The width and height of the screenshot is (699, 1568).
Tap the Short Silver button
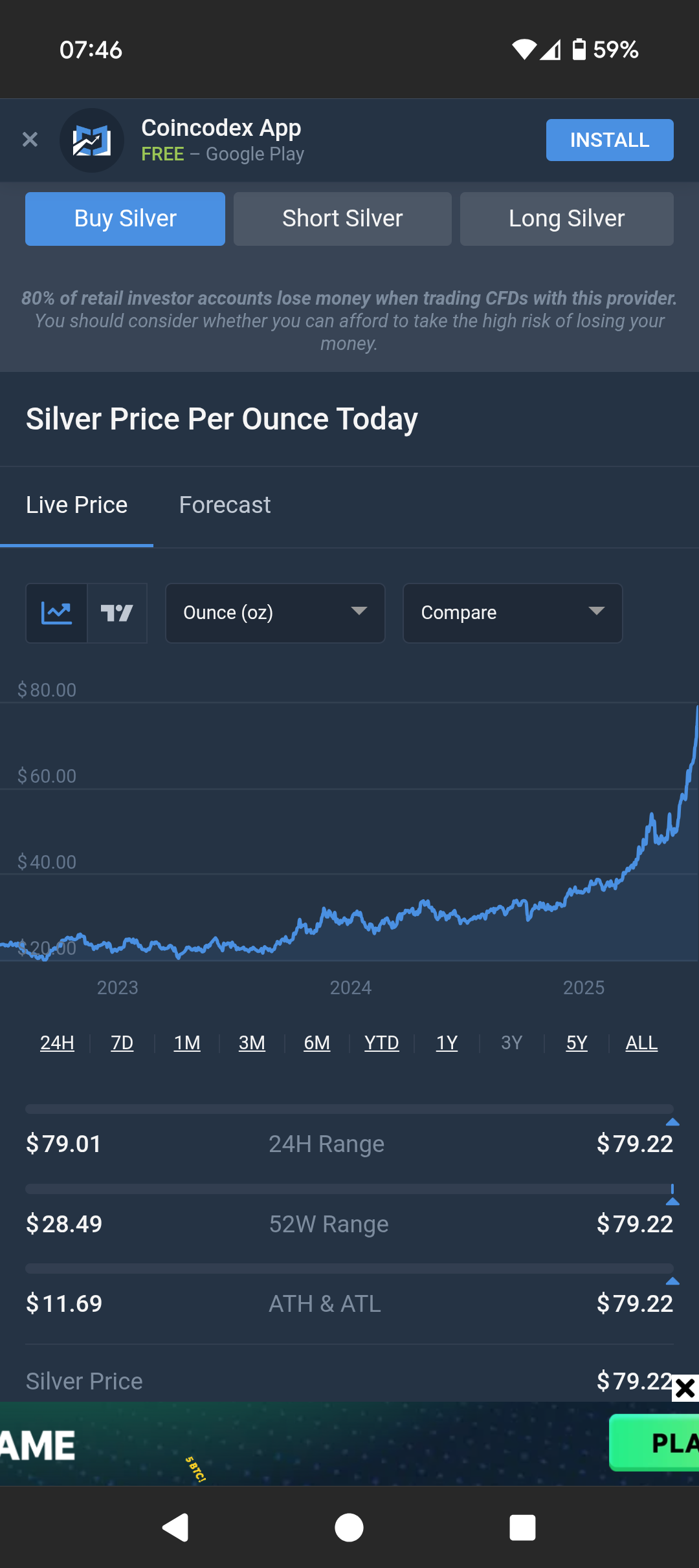click(342, 219)
